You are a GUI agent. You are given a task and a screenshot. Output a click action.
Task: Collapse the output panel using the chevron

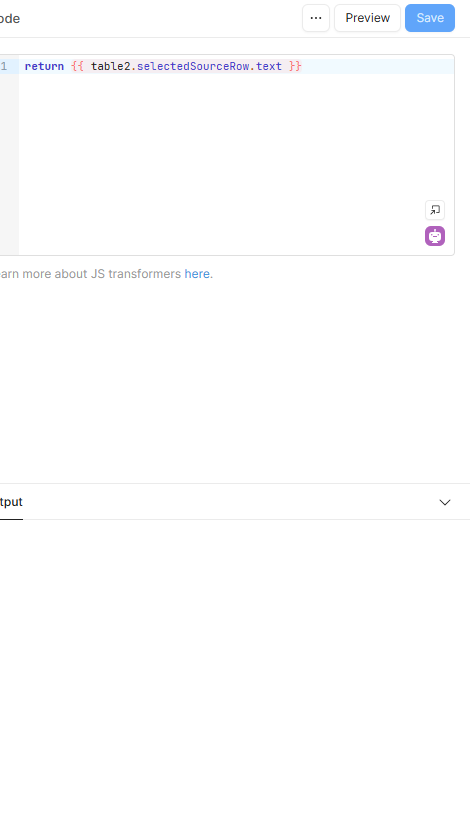click(445, 502)
